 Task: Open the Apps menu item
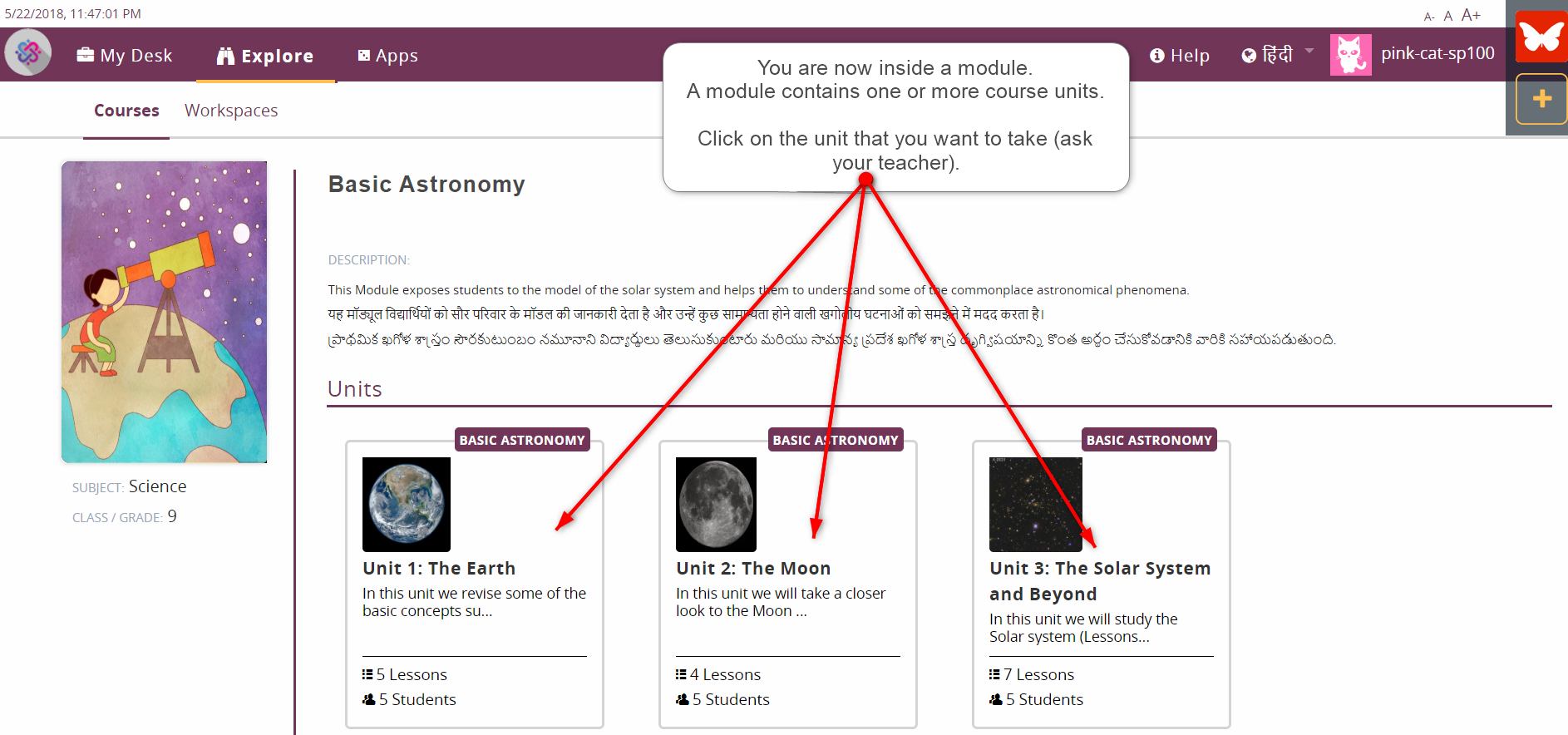coord(387,56)
